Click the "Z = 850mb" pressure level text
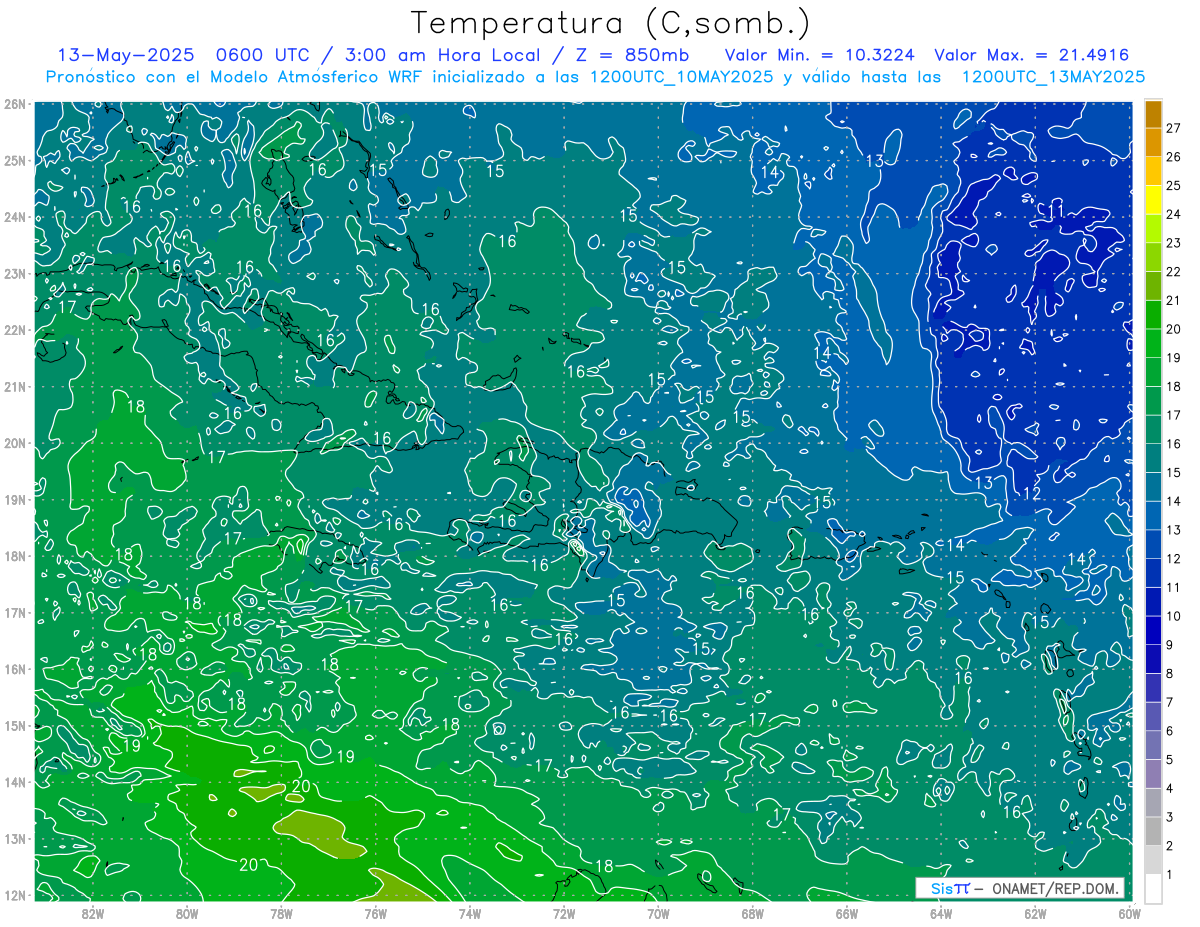 634,55
